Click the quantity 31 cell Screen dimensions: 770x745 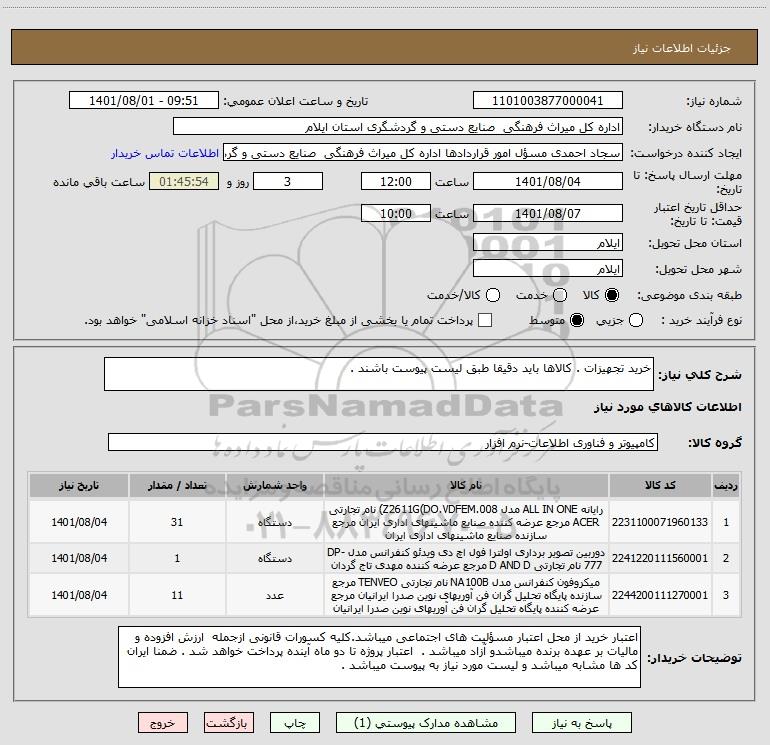pyautogui.click(x=177, y=522)
